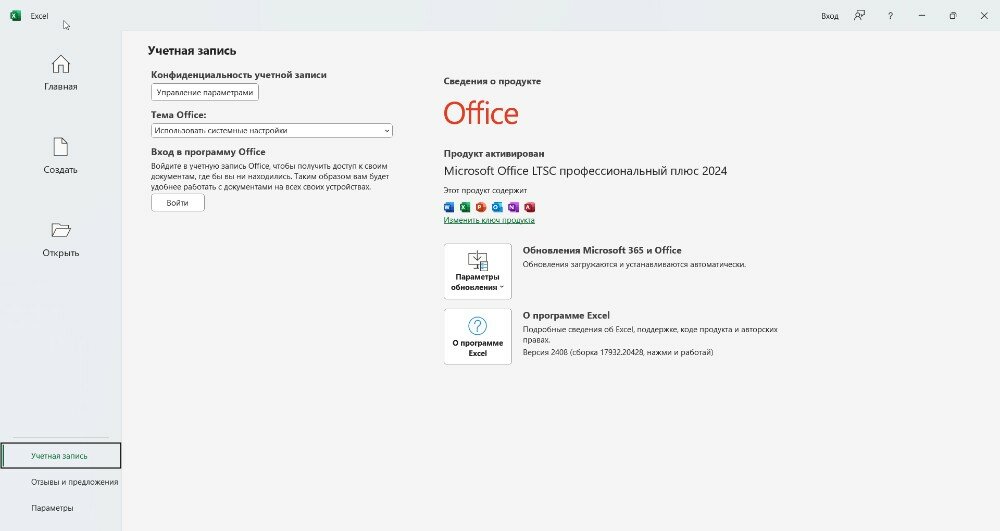Click the feedback person icon in title bar
Viewport: 1000px width, 531px height.
[860, 16]
